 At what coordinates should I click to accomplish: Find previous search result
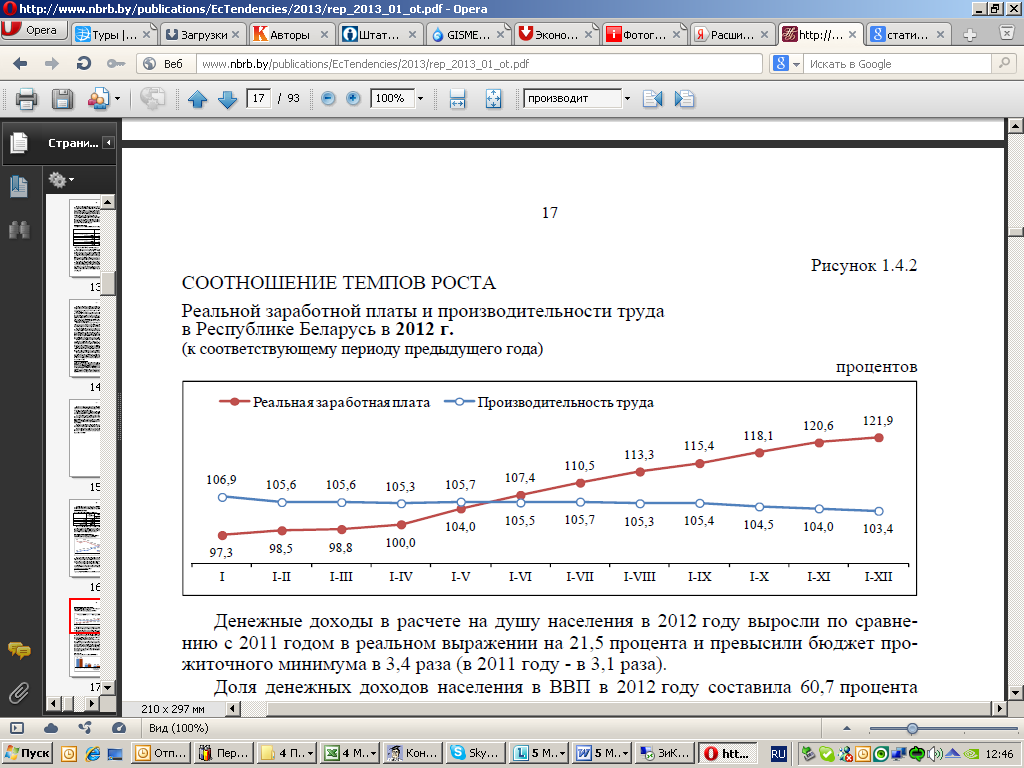tap(652, 99)
